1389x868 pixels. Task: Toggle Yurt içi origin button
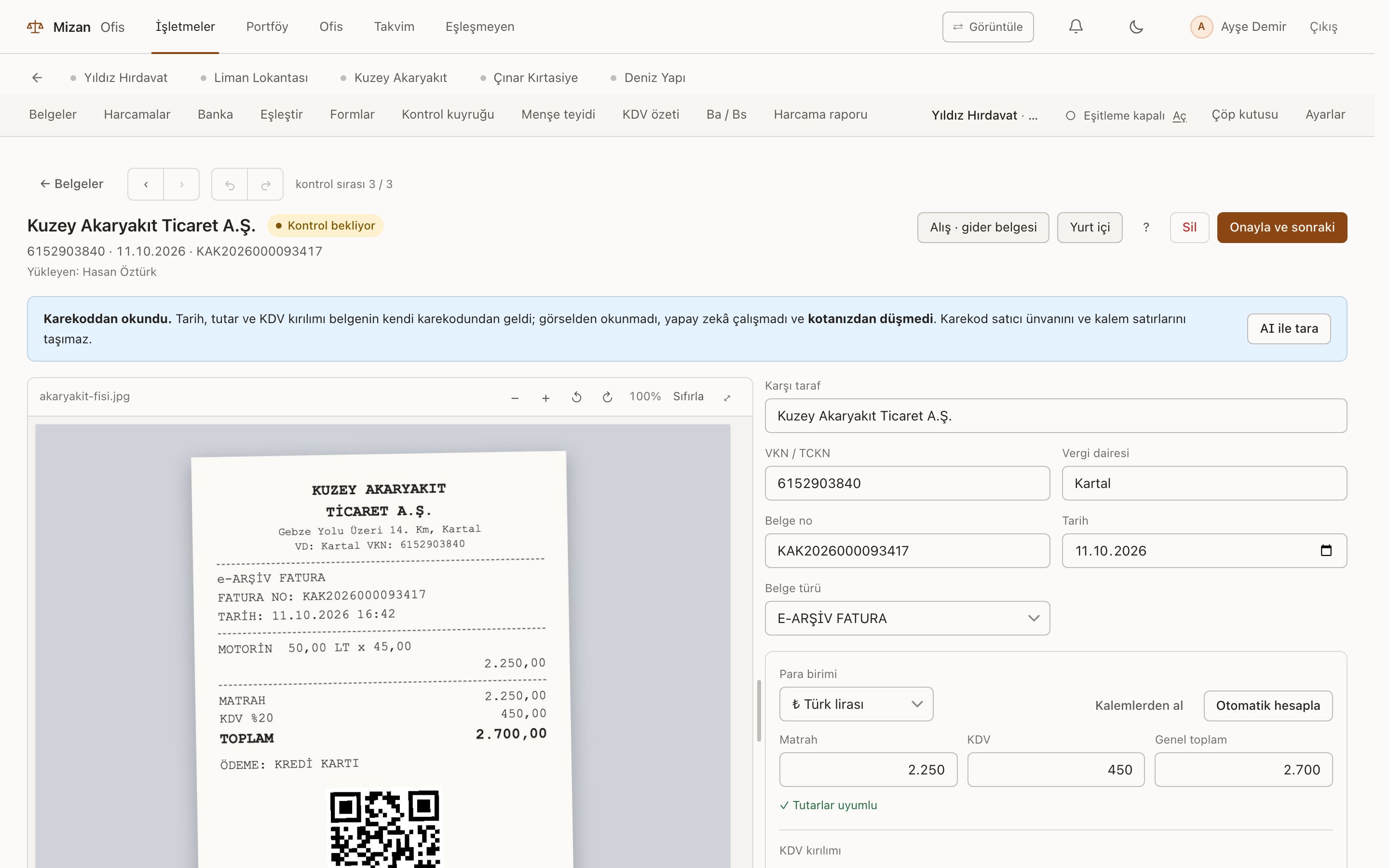click(1089, 227)
